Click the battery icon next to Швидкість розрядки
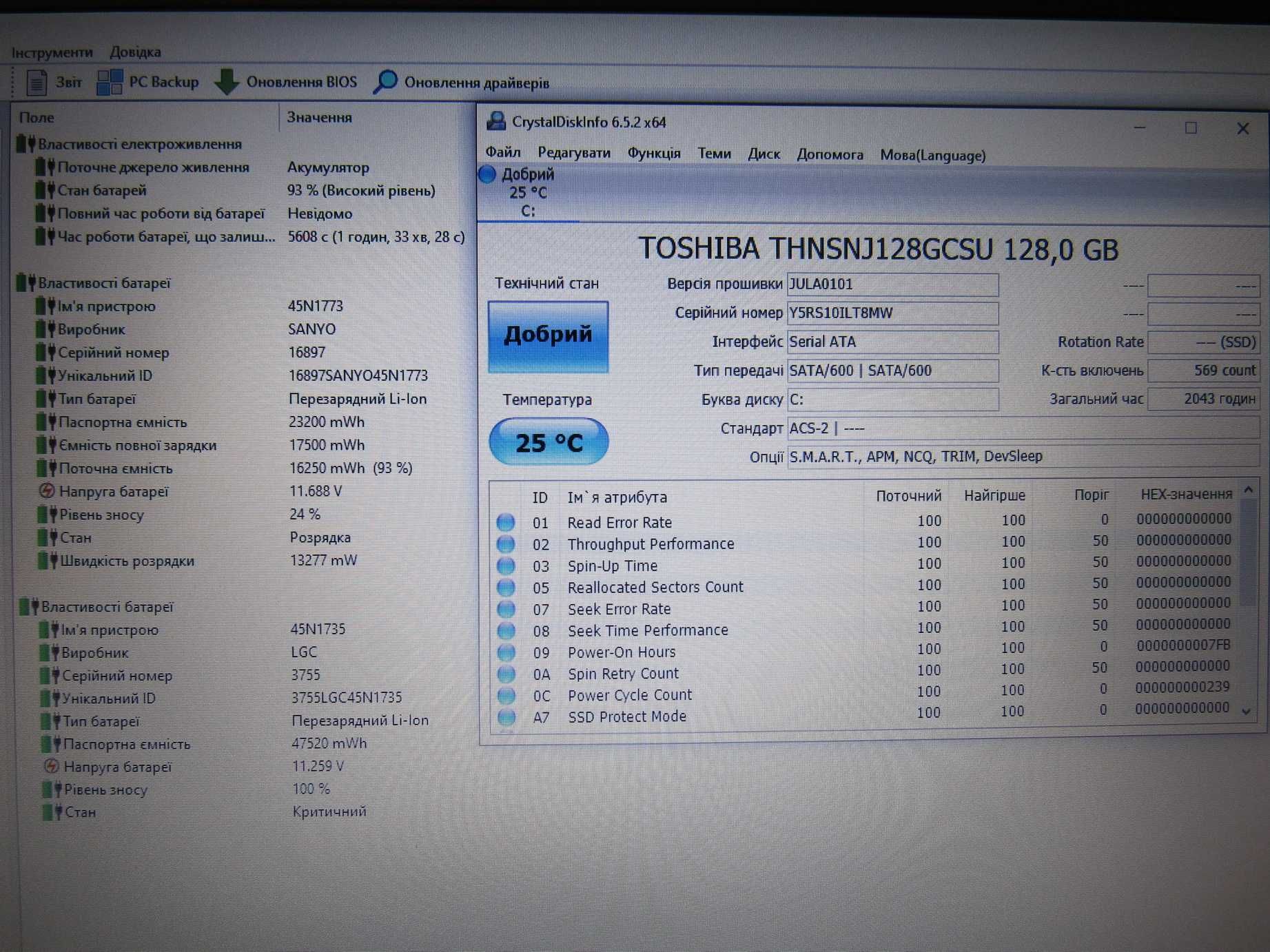 coord(48,560)
